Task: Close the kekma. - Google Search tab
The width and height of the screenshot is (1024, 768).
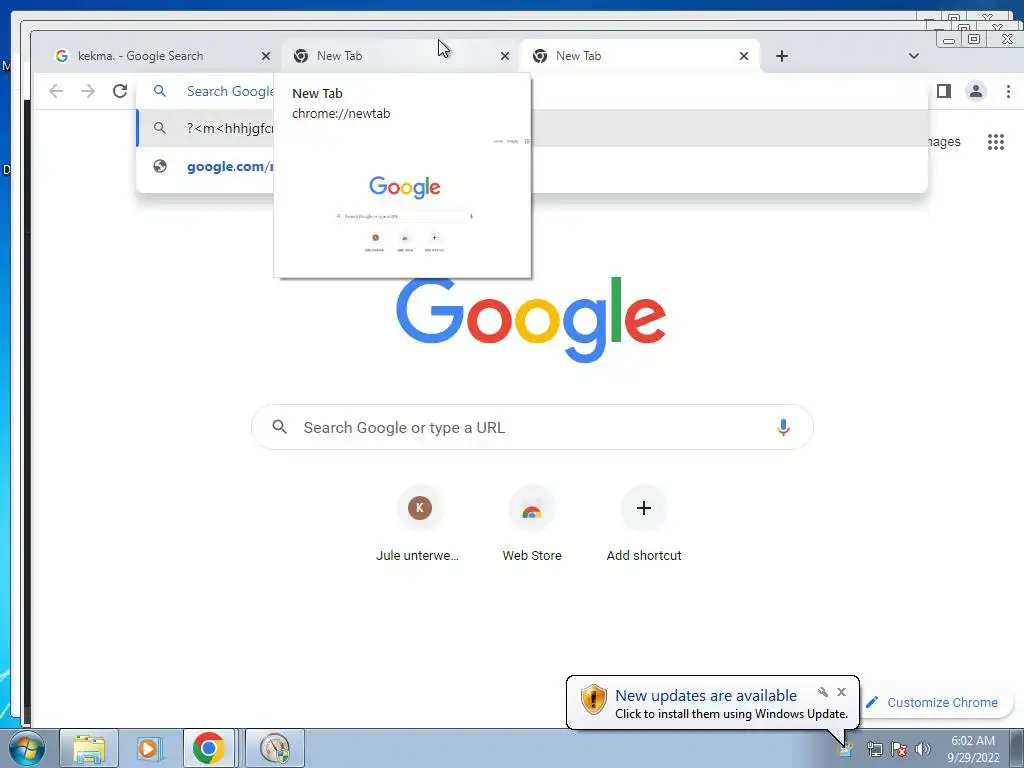Action: [x=266, y=56]
